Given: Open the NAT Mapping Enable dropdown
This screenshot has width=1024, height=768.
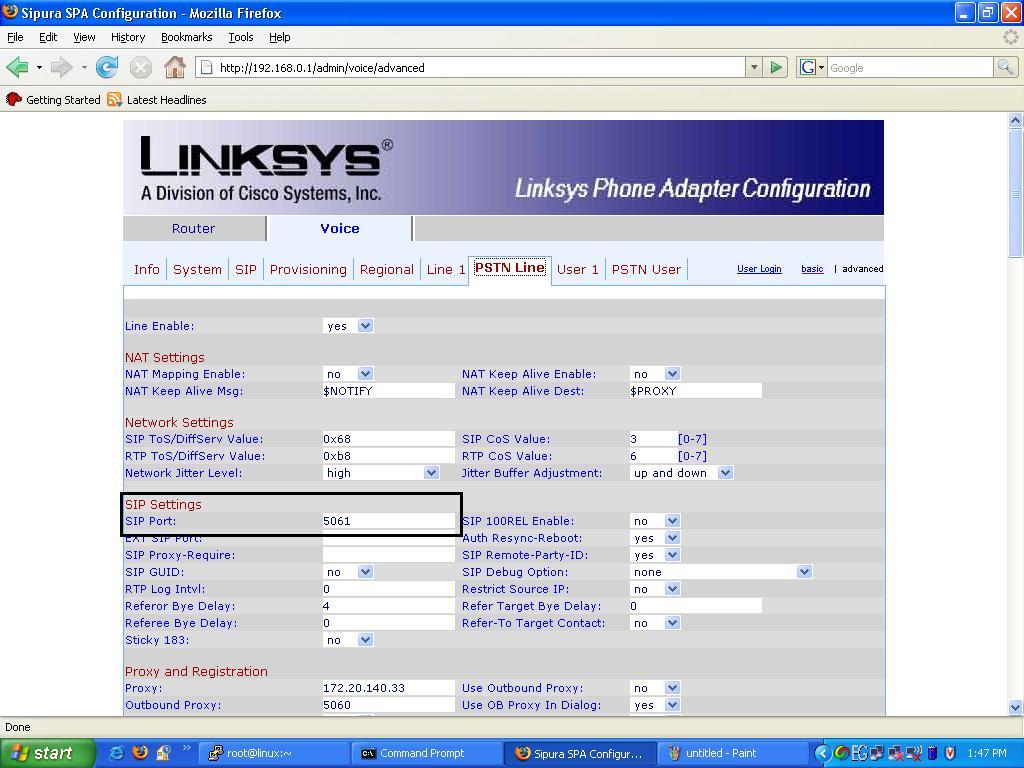Looking at the screenshot, I should (x=348, y=374).
